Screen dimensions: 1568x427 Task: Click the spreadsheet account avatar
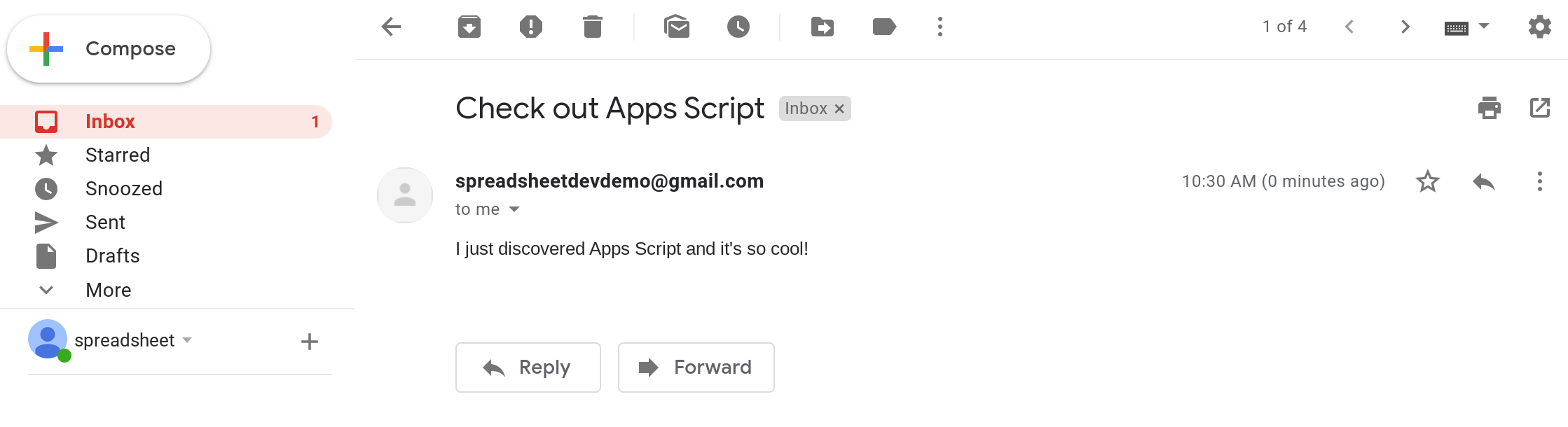(48, 339)
